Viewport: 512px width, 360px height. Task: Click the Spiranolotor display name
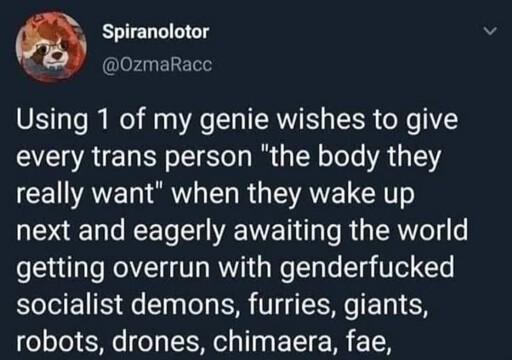[156, 32]
